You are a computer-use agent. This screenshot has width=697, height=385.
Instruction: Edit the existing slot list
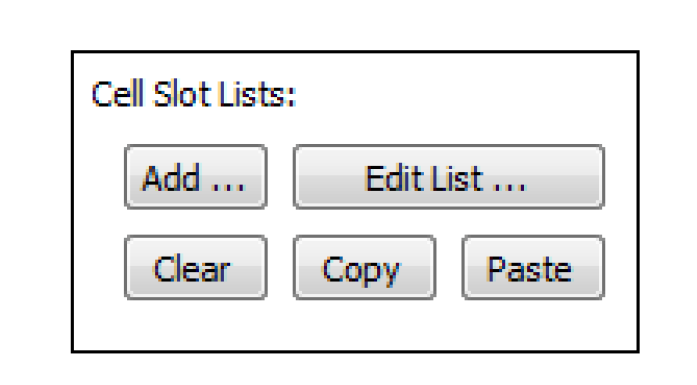[449, 177]
